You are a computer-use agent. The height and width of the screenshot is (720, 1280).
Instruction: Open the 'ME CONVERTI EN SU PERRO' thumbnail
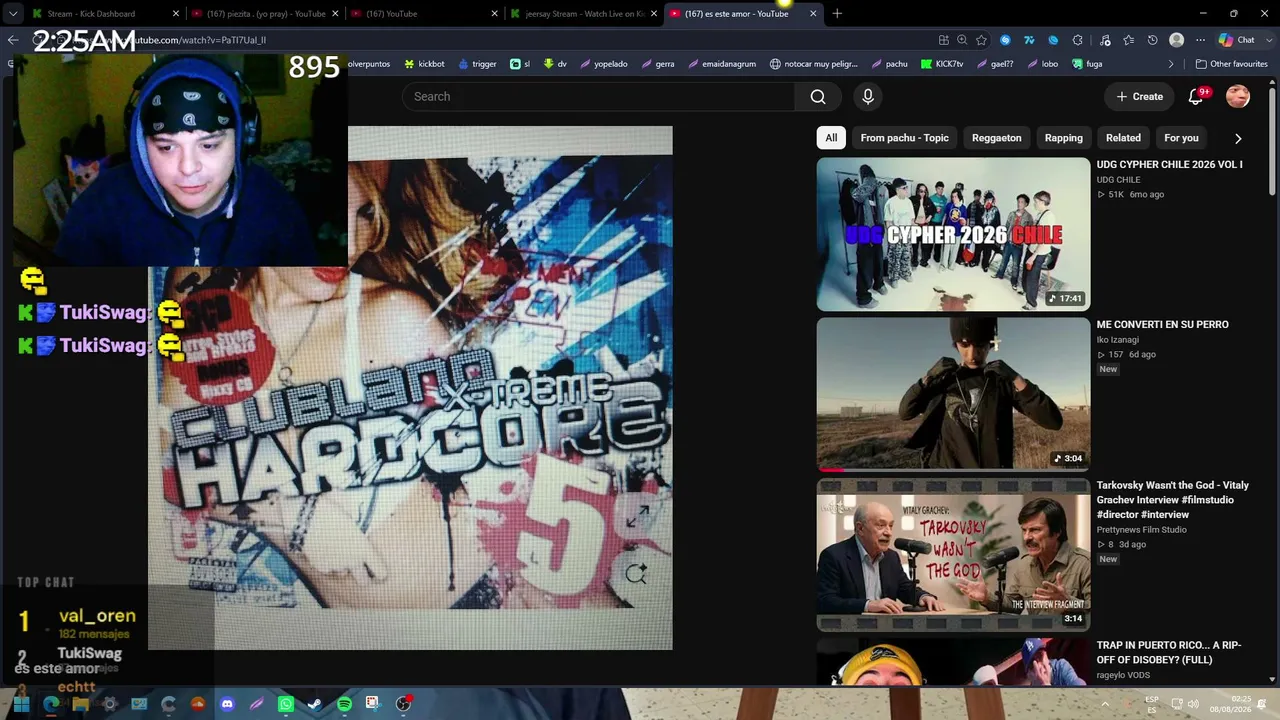coord(953,394)
